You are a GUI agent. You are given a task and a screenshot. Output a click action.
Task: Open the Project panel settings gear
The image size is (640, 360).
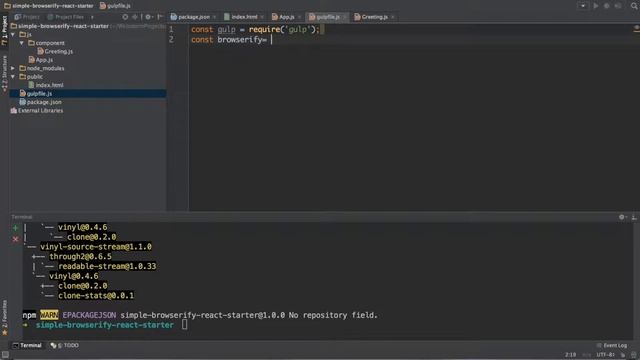[x=149, y=17]
